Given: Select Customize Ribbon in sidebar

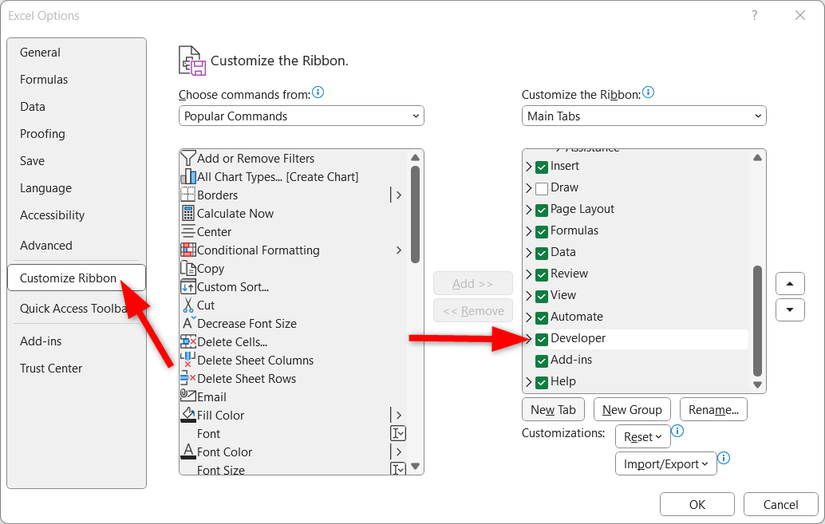Looking at the screenshot, I should coord(76,278).
